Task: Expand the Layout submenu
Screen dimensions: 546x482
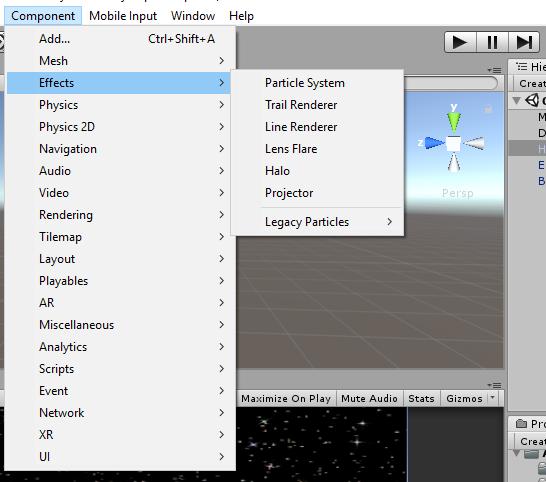Action: click(118, 259)
